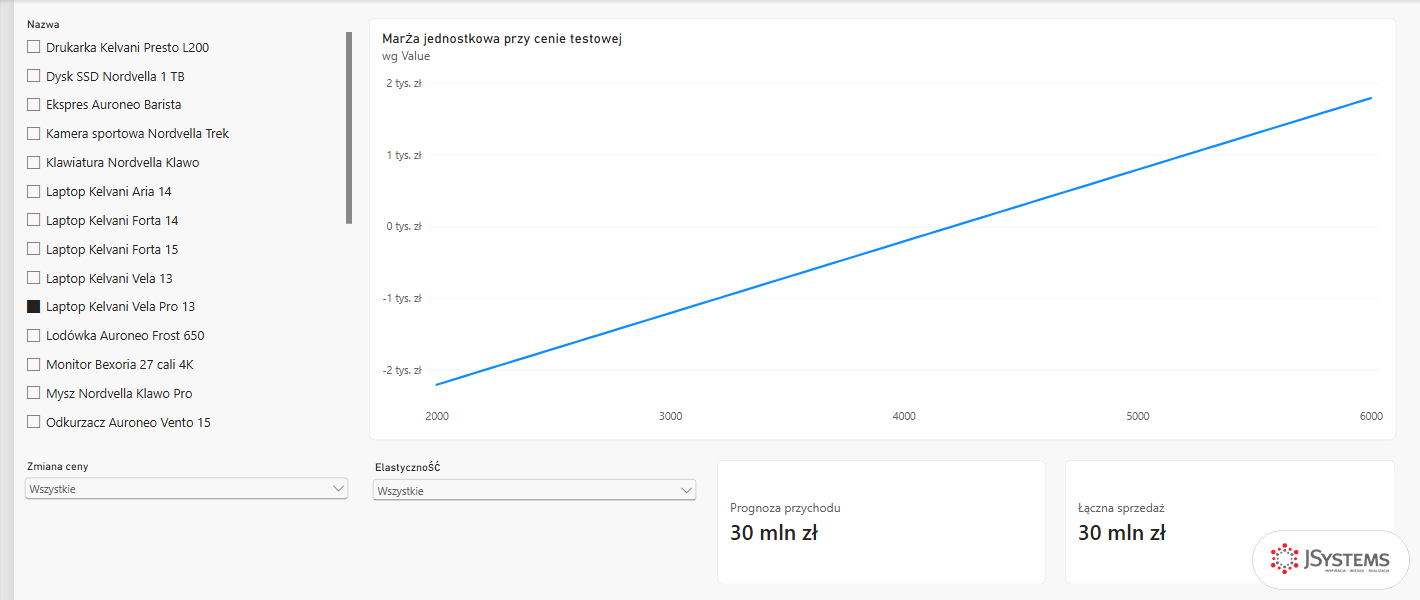Viewport: 1420px width, 600px height.
Task: Toggle the Mysz Nordvella Klawo Pro checkbox
Action: click(x=34, y=393)
